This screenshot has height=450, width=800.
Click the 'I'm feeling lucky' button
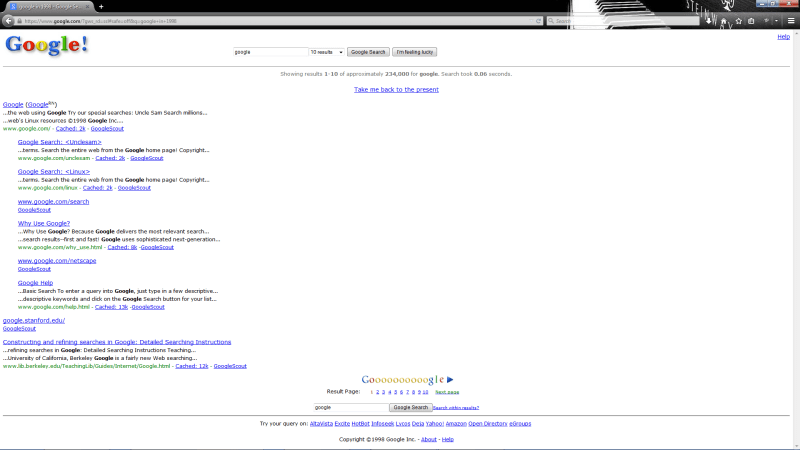[x=415, y=52]
